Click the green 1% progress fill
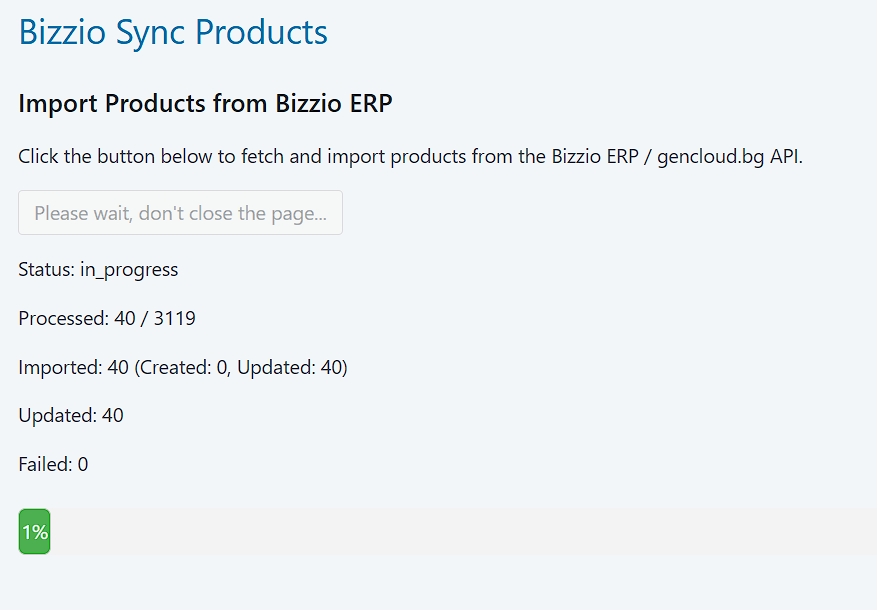 point(34,532)
